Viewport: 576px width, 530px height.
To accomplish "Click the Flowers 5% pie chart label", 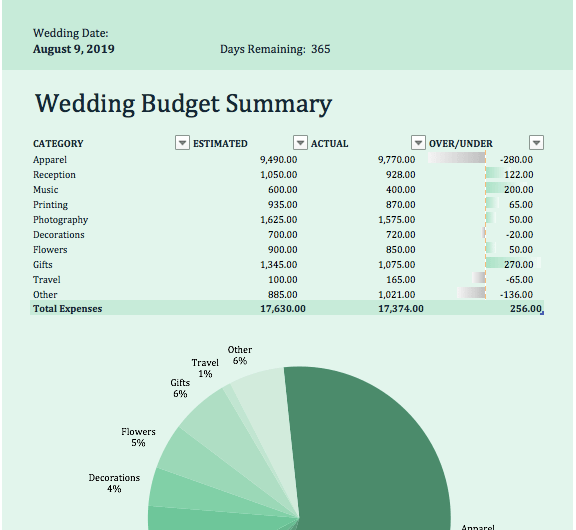I will [x=138, y=437].
